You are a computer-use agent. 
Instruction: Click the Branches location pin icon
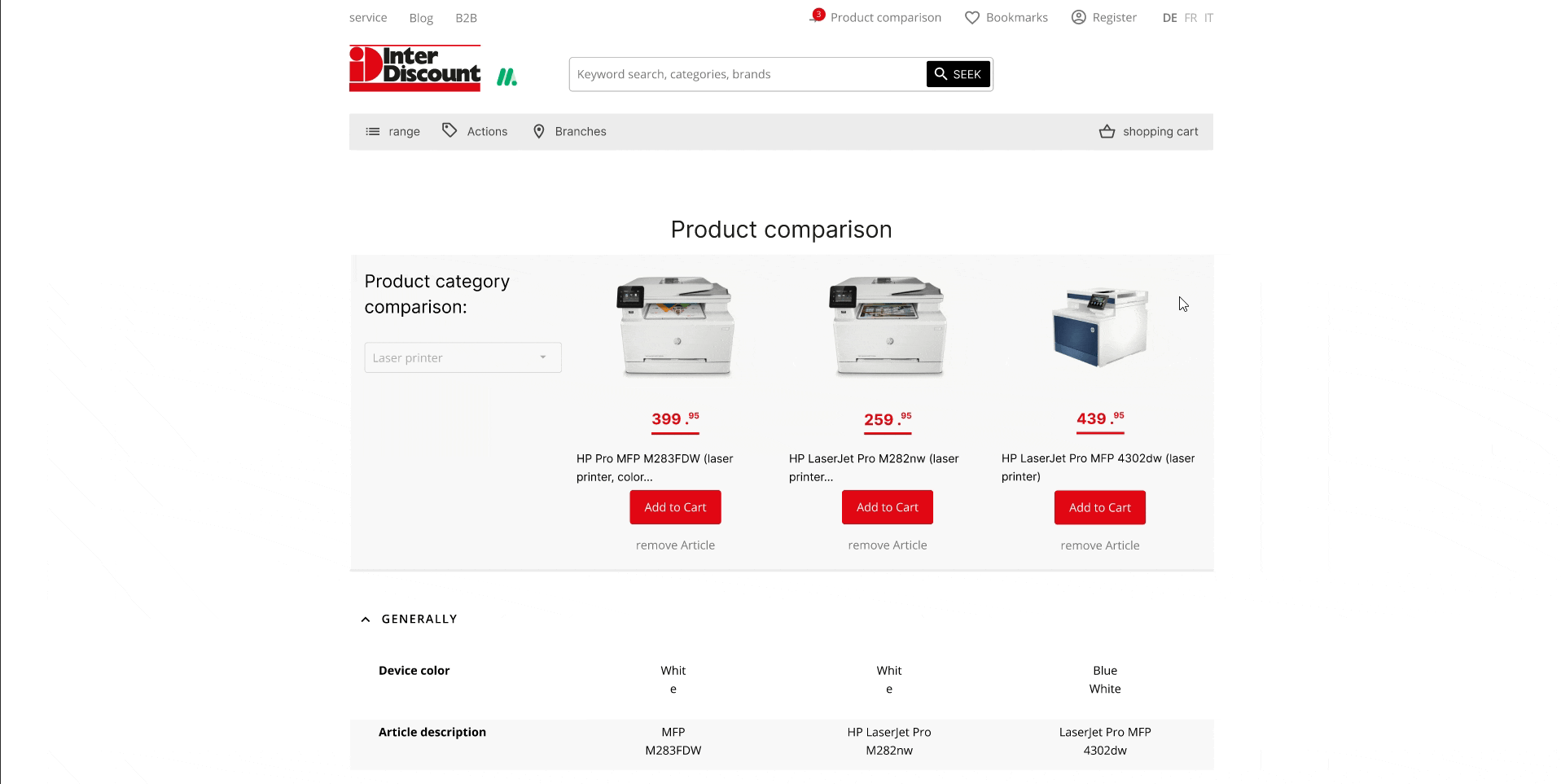tap(538, 131)
